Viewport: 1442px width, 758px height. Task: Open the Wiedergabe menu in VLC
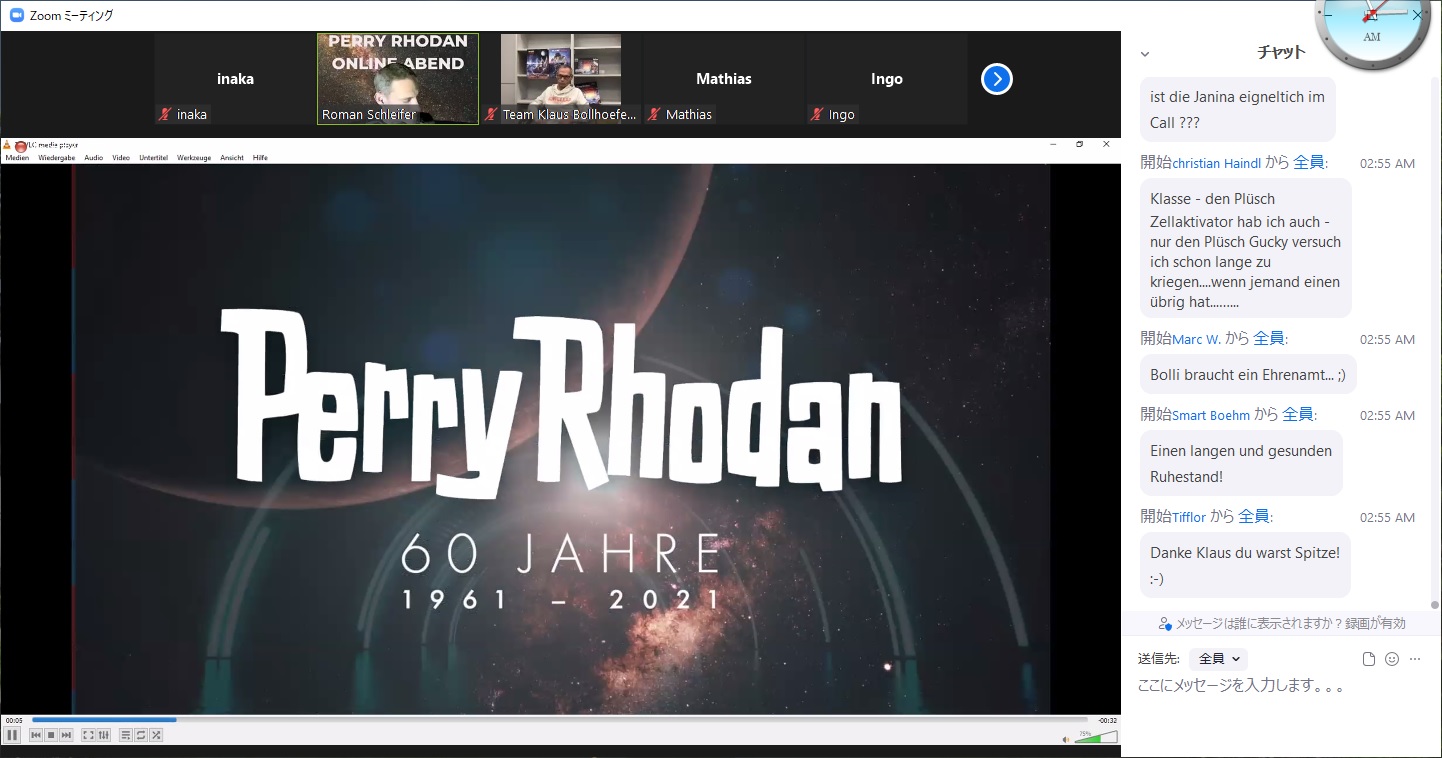click(x=56, y=158)
